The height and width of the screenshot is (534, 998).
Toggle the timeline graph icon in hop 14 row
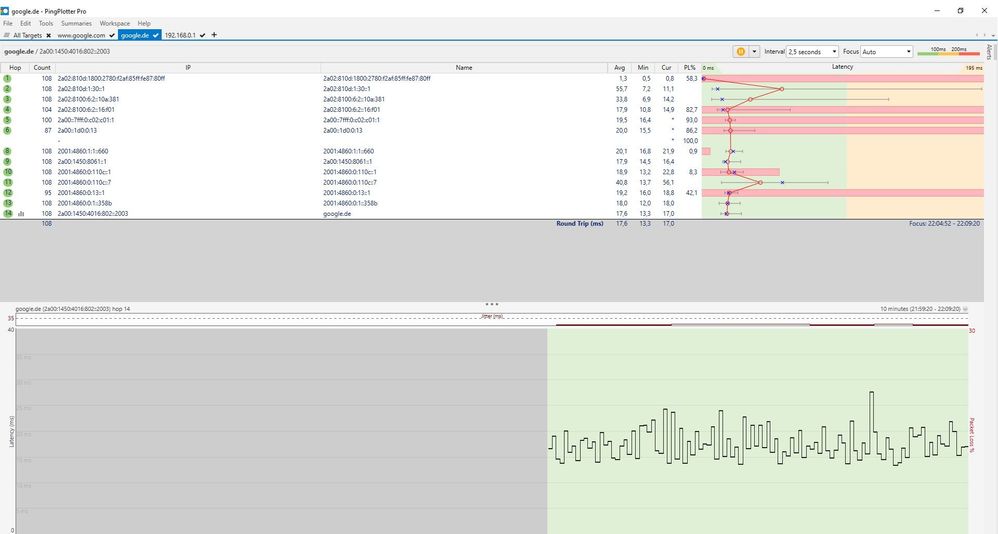click(x=21, y=214)
